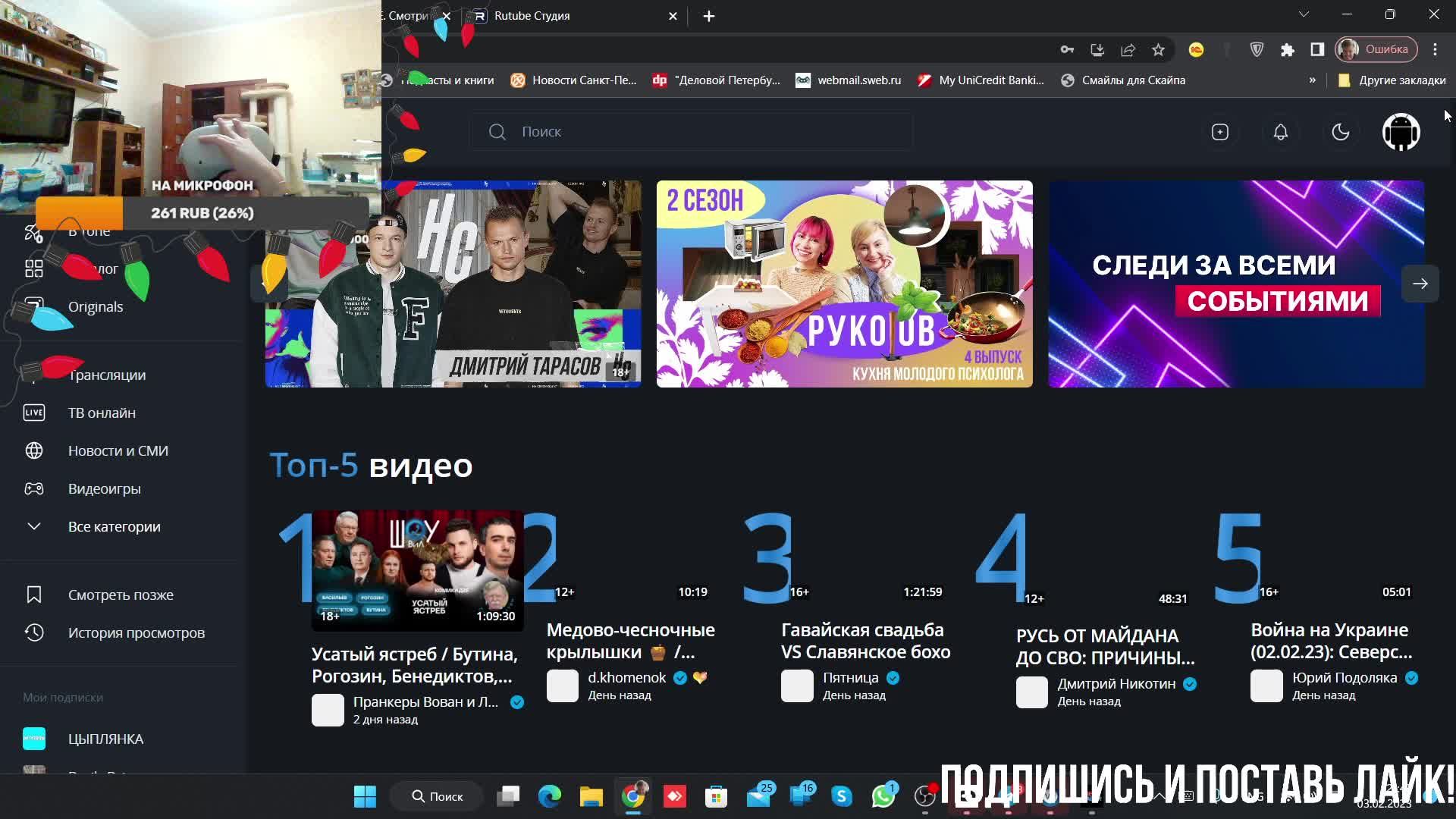Click the carousel next arrow button
Viewport: 1456px width, 819px height.
pyautogui.click(x=1420, y=284)
